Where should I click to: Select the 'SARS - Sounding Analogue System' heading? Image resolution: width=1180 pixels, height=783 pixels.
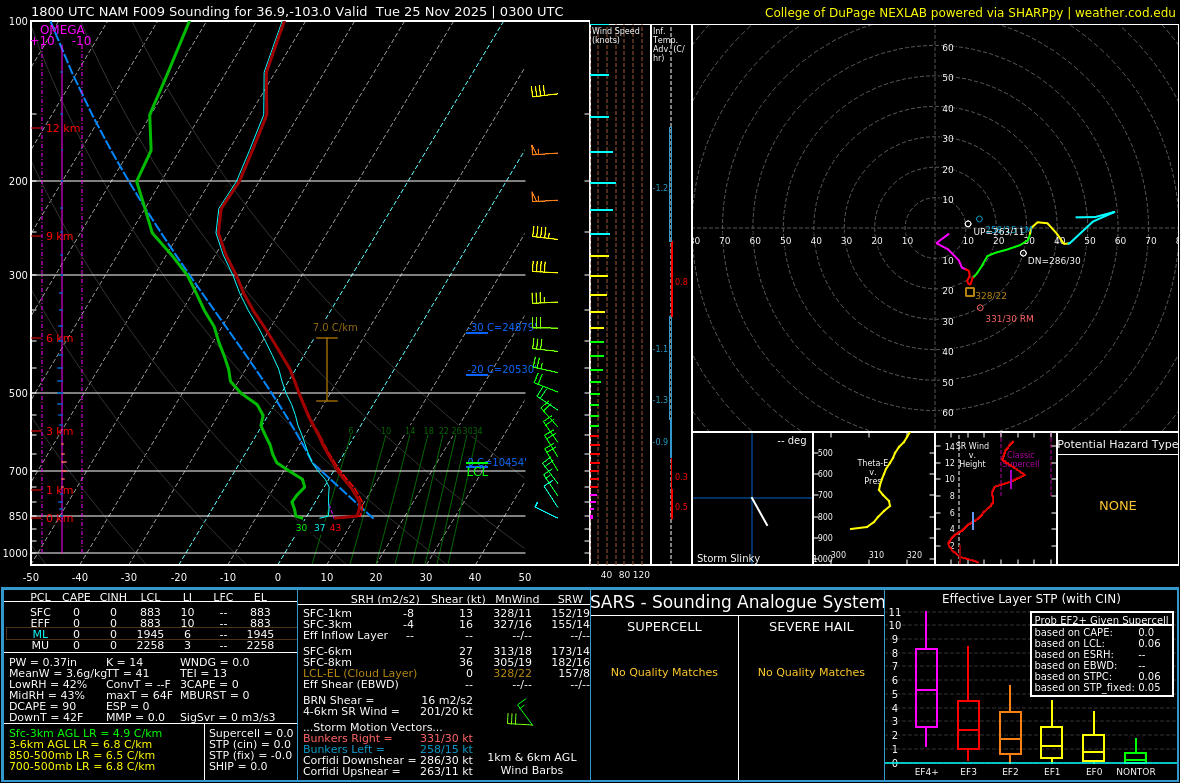point(738,602)
